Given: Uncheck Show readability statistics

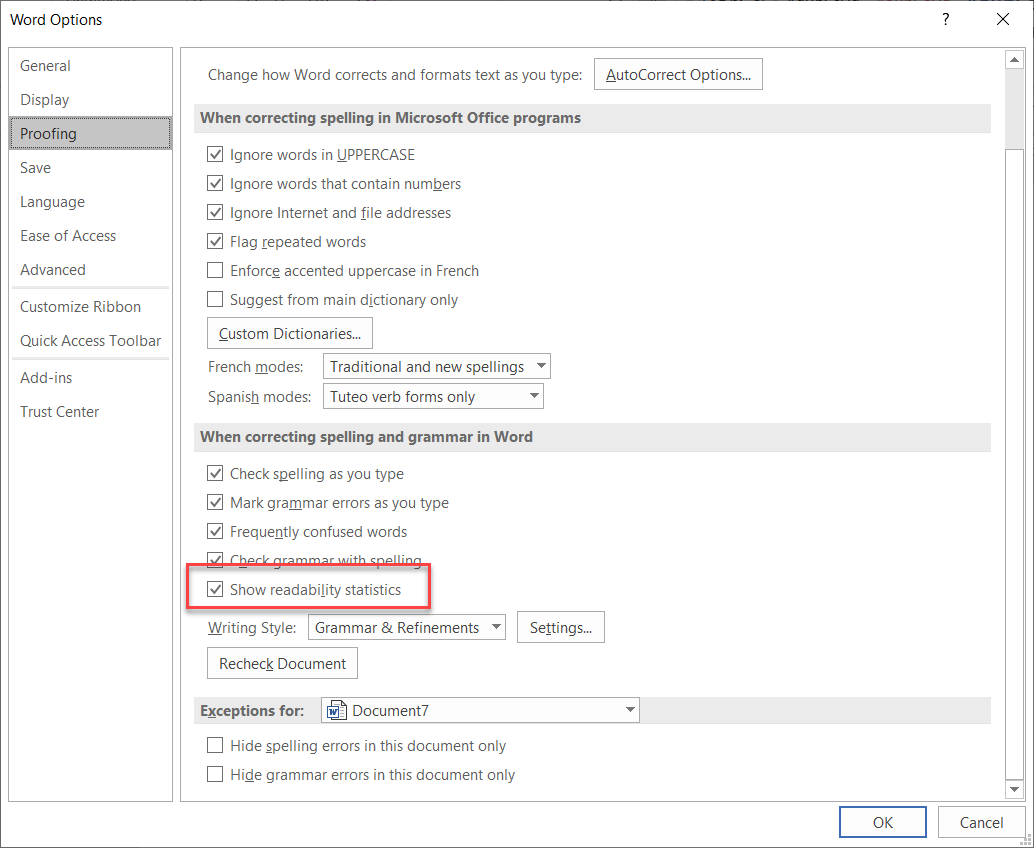Looking at the screenshot, I should 215,590.
